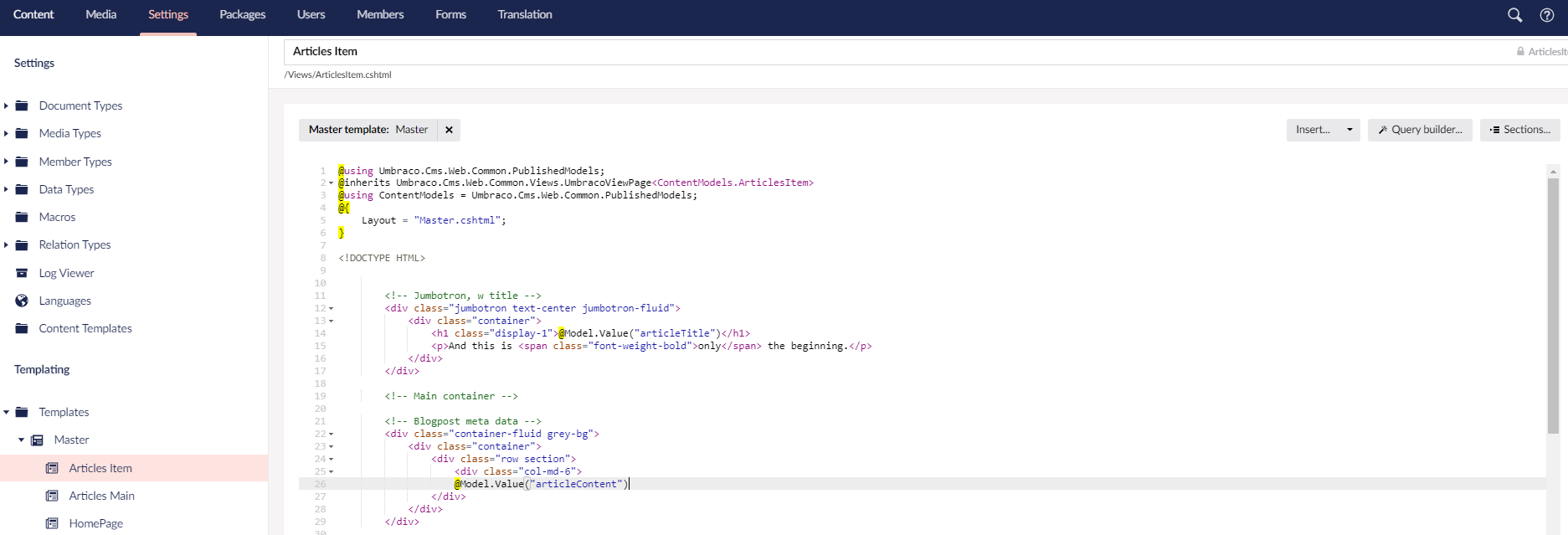This screenshot has width=1568, height=535.
Task: Click the Log Viewer box icon
Action: [x=22, y=273]
